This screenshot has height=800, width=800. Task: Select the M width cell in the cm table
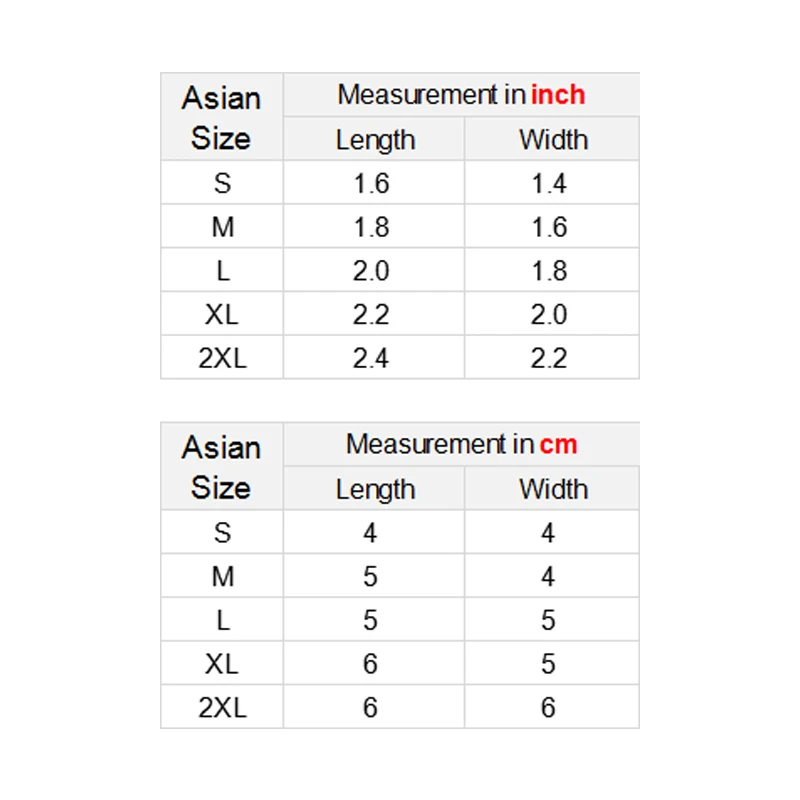coord(548,577)
